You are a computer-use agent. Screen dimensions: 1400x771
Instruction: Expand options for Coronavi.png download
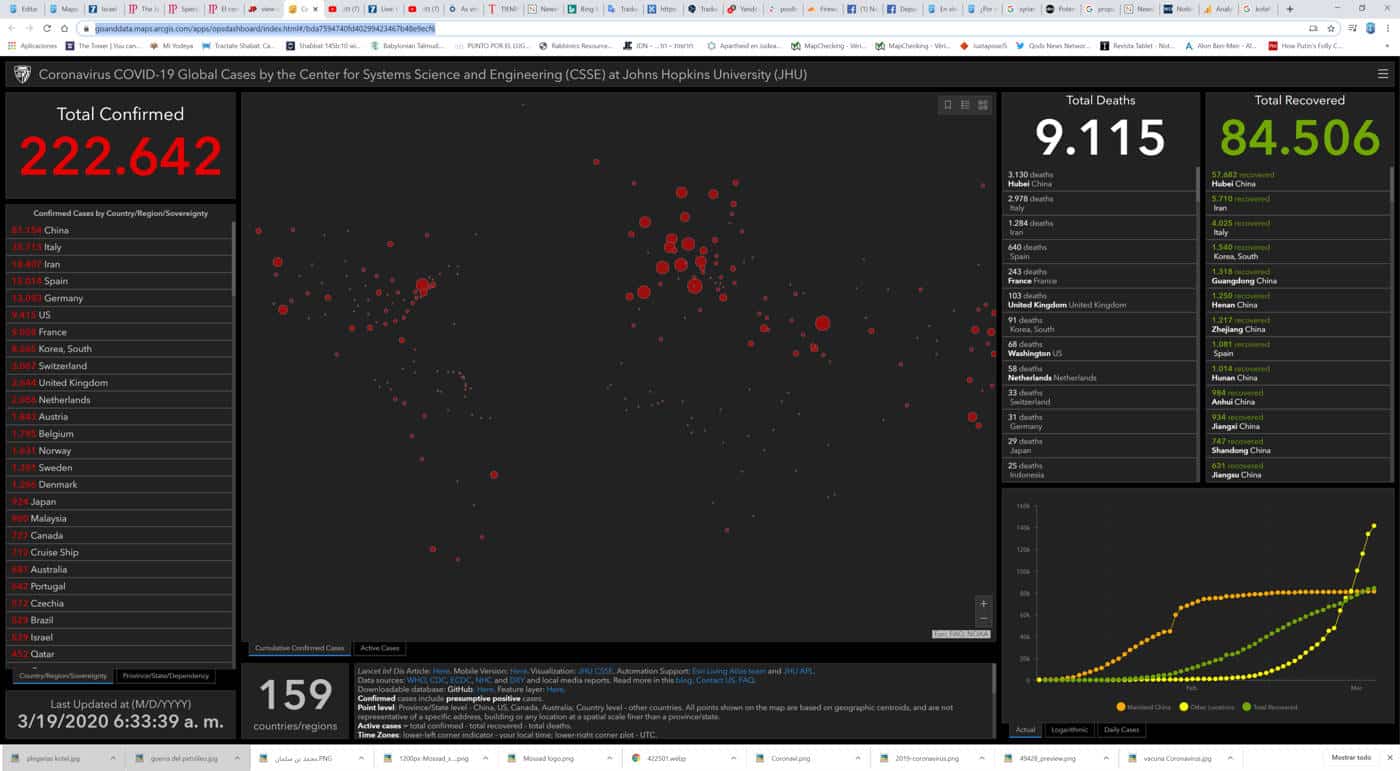coord(856,758)
